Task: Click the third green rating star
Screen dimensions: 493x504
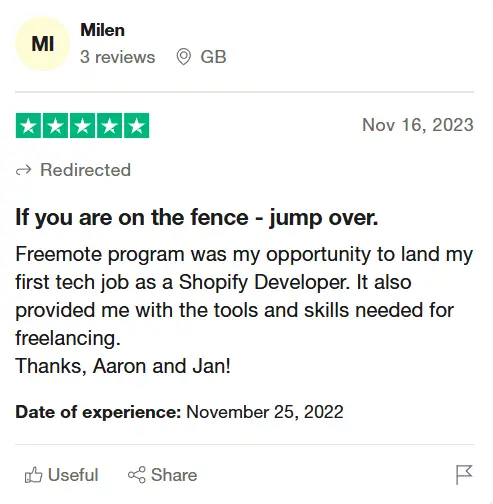Action: pos(82,126)
